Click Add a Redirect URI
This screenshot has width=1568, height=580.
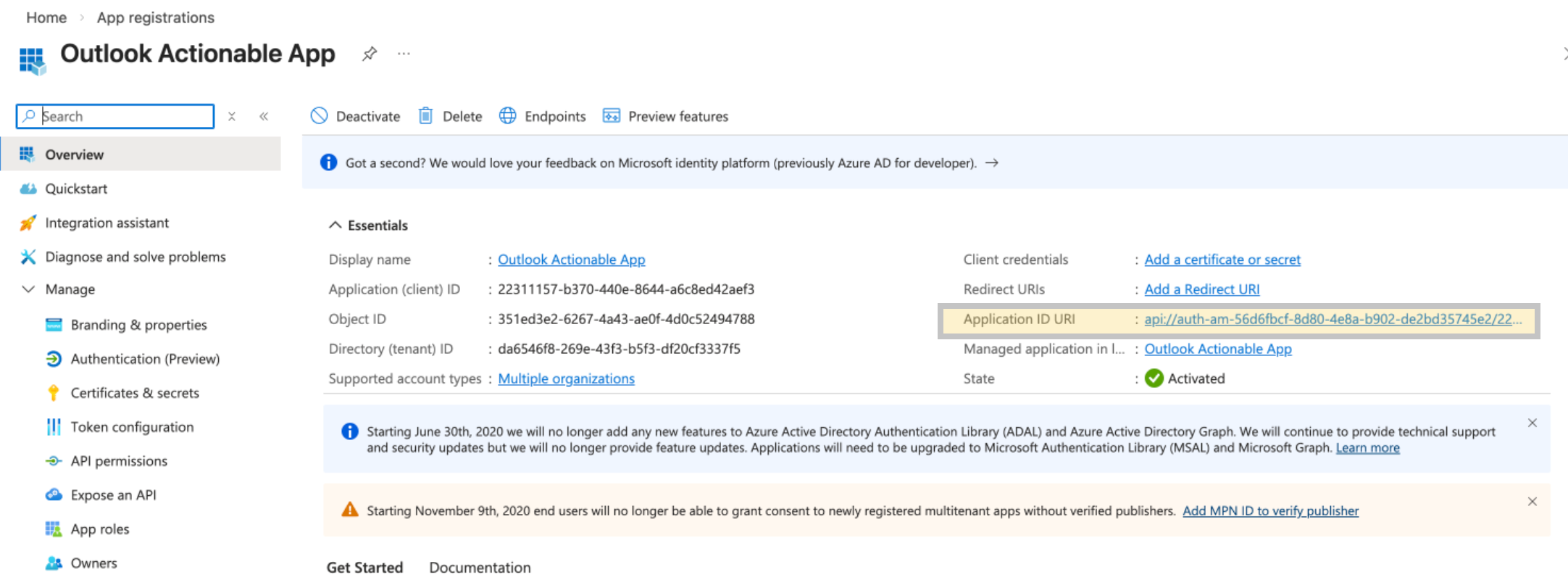[x=1202, y=289]
